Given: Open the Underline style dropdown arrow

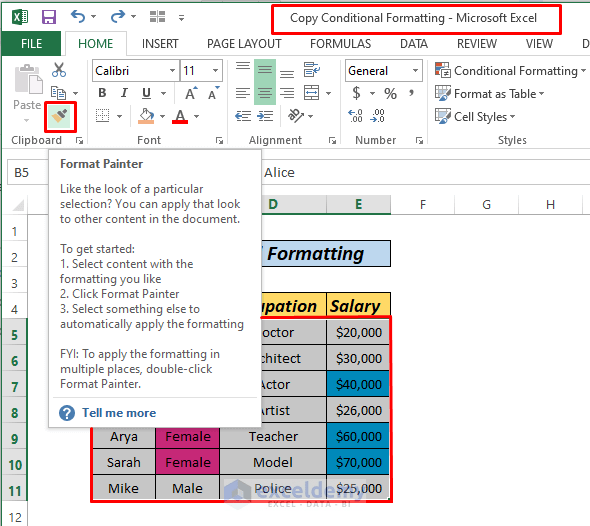Looking at the screenshot, I should (163, 93).
